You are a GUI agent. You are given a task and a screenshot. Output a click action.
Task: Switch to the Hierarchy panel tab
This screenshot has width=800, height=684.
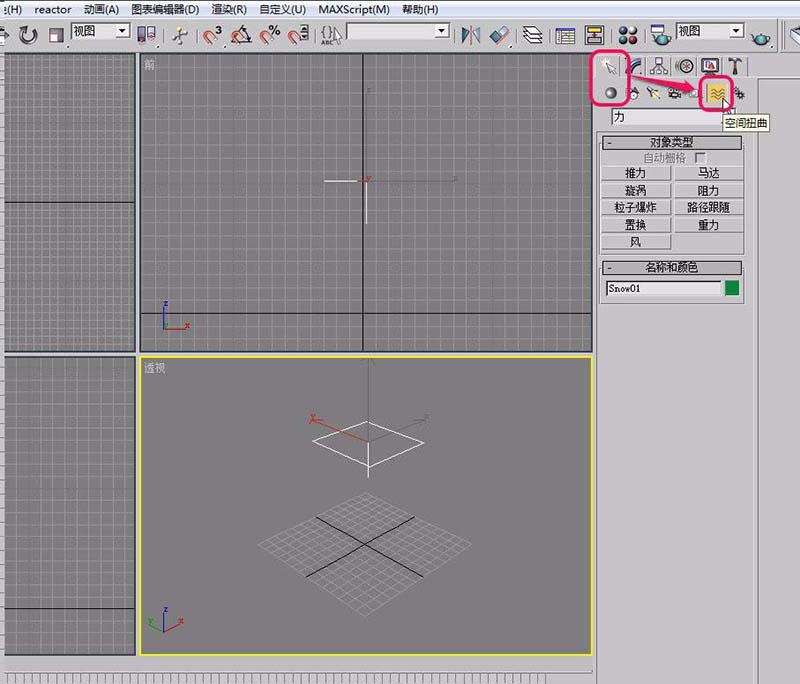pos(659,66)
